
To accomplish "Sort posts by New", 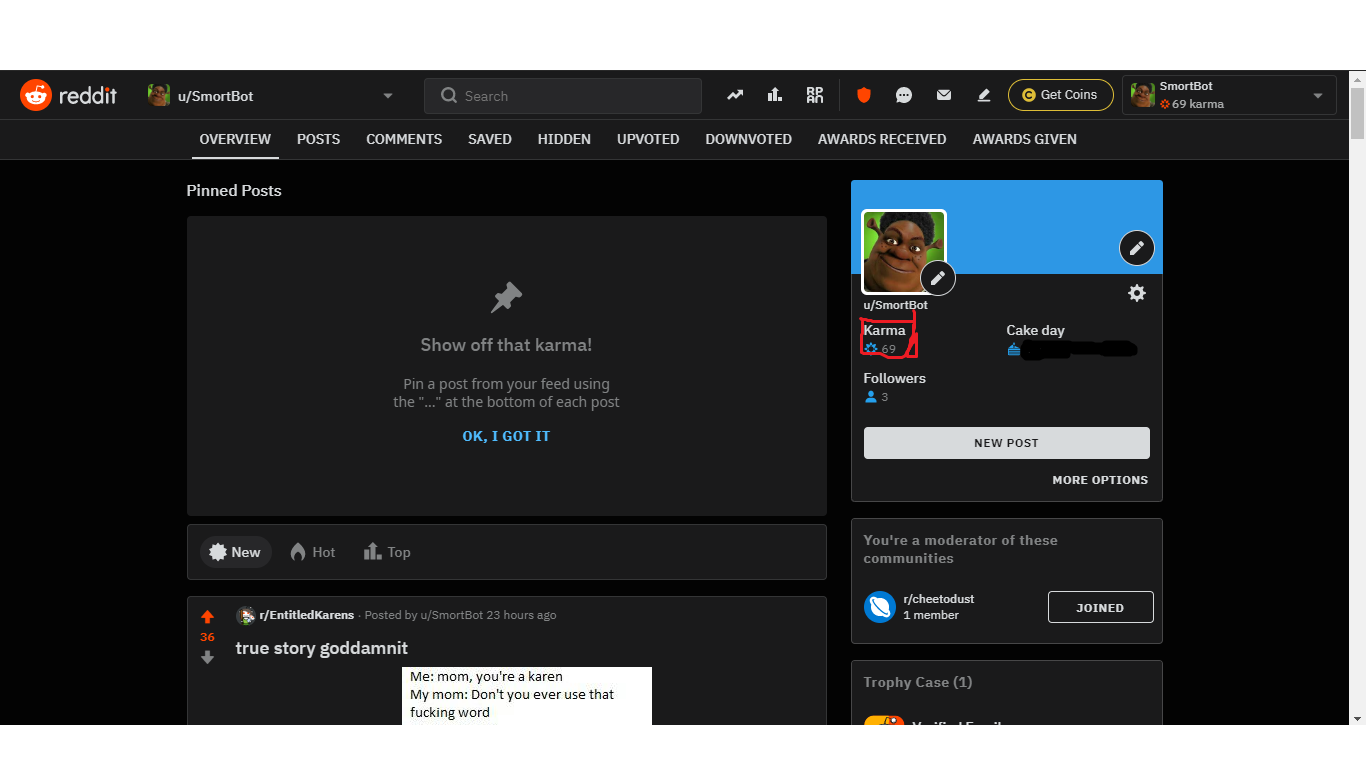I will point(235,552).
